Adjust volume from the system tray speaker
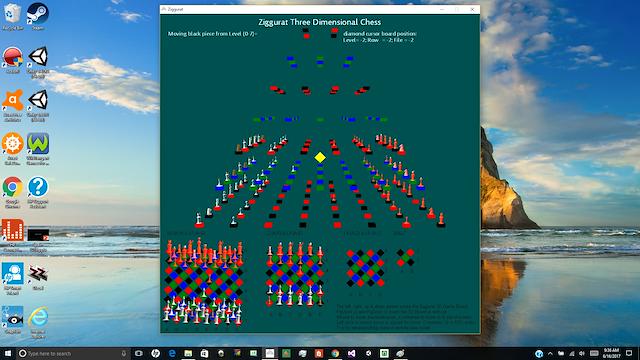Screen dimensions: 640x360 coord(582,353)
